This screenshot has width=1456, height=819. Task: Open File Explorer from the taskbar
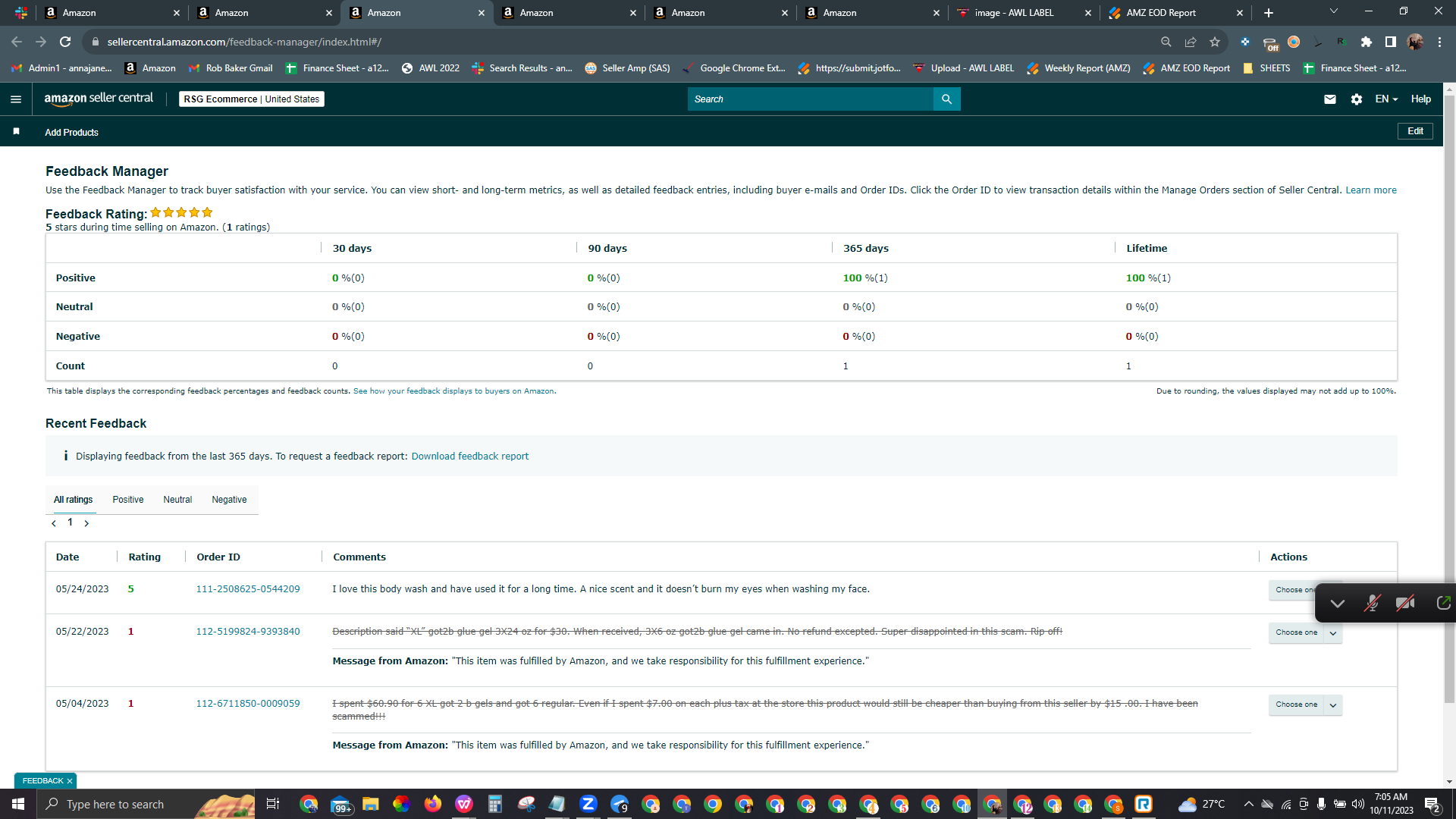(x=370, y=804)
